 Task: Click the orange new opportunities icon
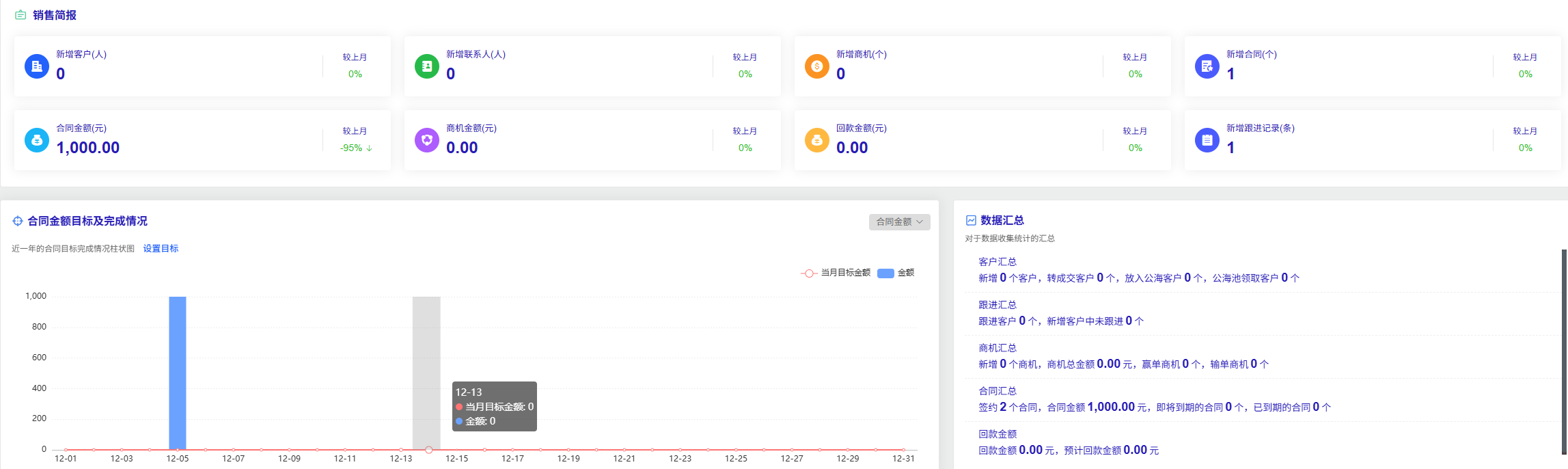(x=816, y=66)
